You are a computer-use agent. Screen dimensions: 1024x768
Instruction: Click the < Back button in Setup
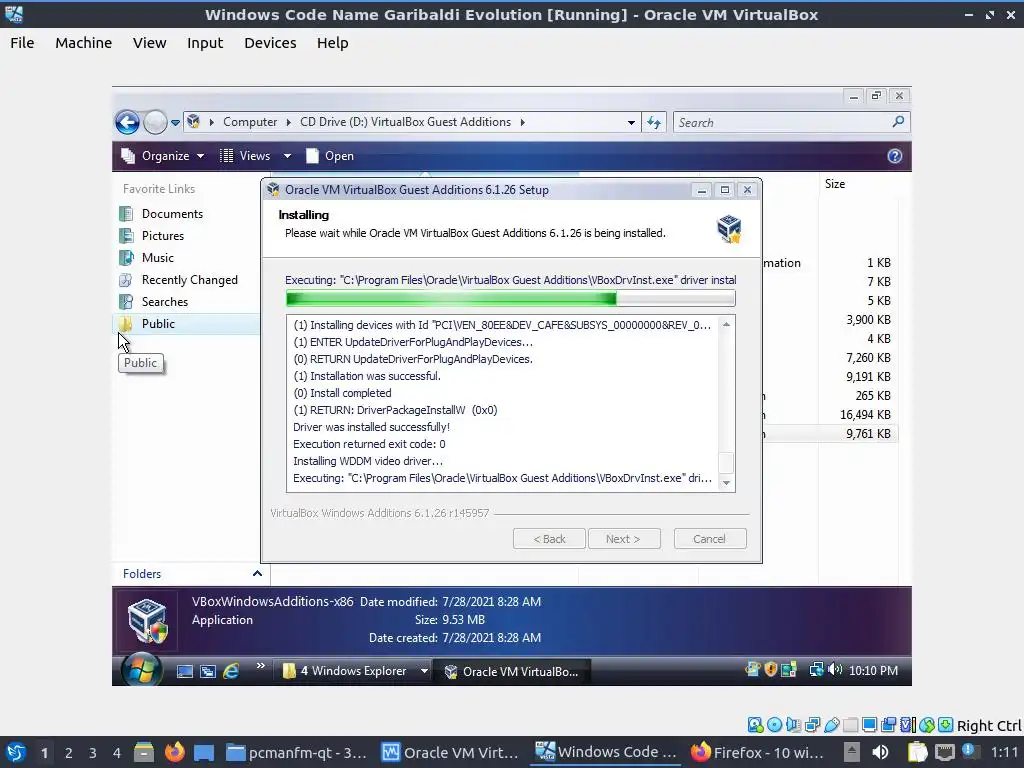pos(549,539)
